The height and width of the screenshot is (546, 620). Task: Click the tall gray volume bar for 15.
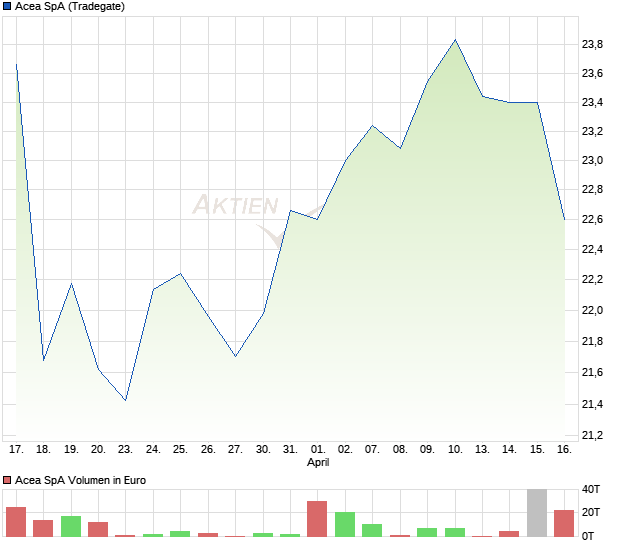click(537, 513)
